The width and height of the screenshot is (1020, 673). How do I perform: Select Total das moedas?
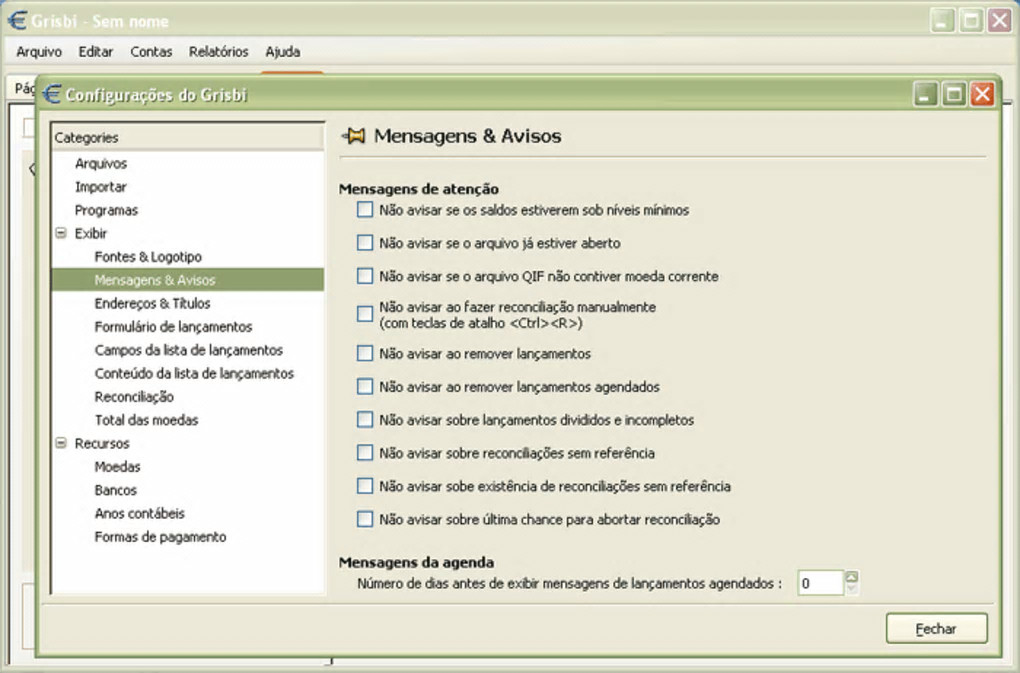(146, 420)
